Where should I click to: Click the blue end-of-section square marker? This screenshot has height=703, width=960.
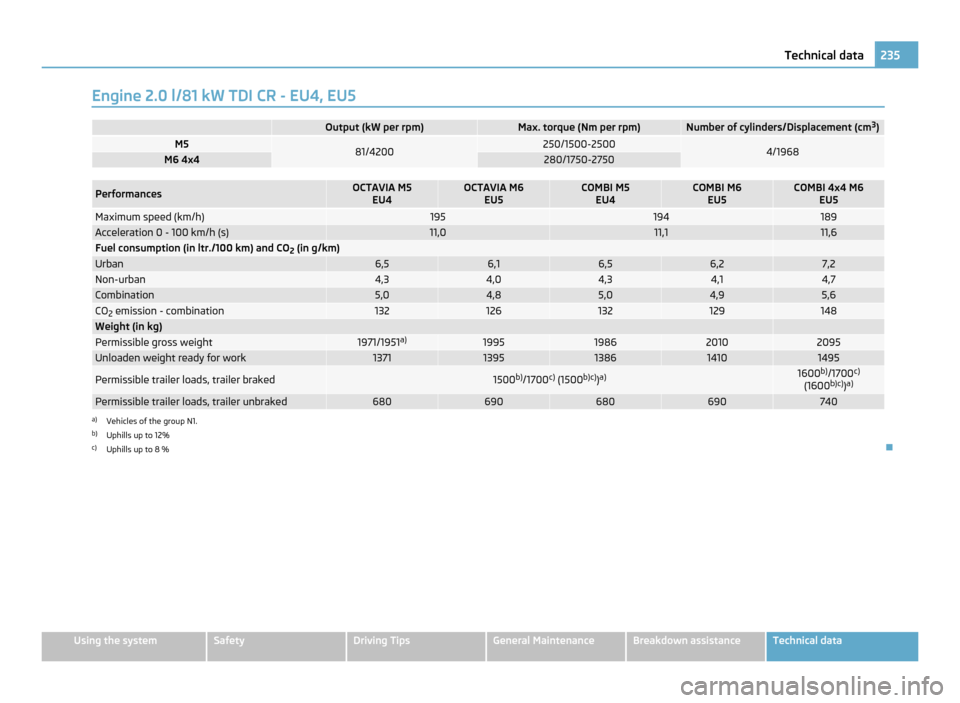coord(889,448)
